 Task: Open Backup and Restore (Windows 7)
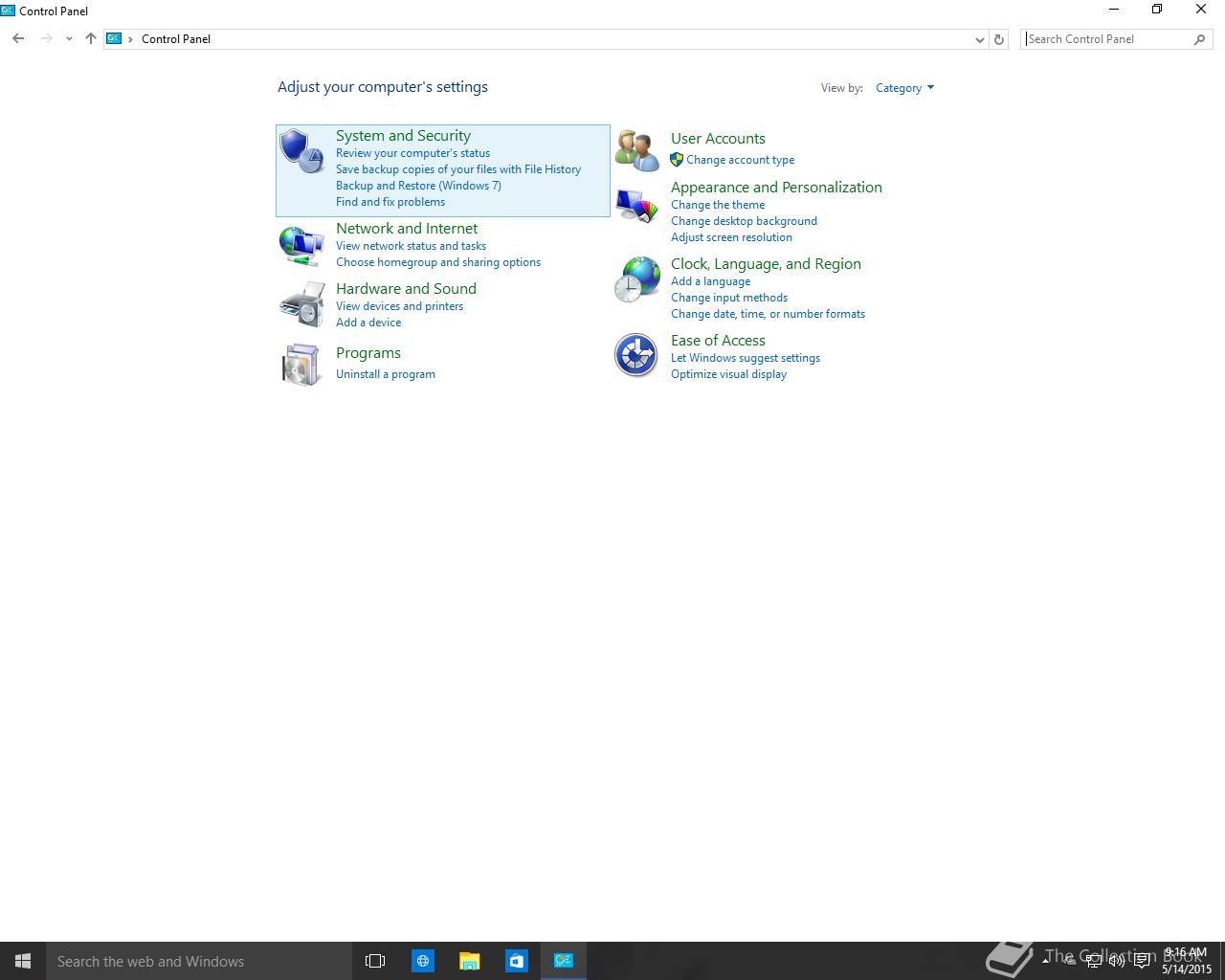pyautogui.click(x=418, y=186)
